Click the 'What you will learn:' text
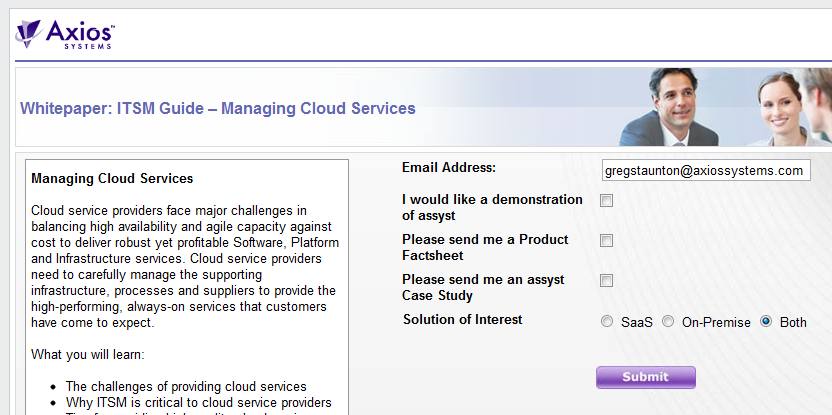 point(88,355)
